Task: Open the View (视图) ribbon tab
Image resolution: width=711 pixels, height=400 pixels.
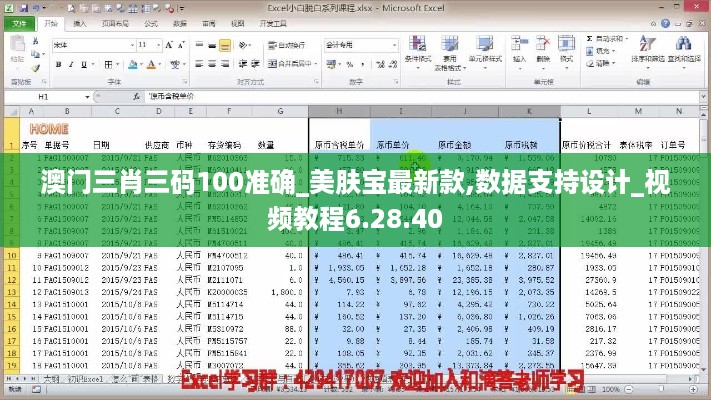Action: [x=238, y=24]
